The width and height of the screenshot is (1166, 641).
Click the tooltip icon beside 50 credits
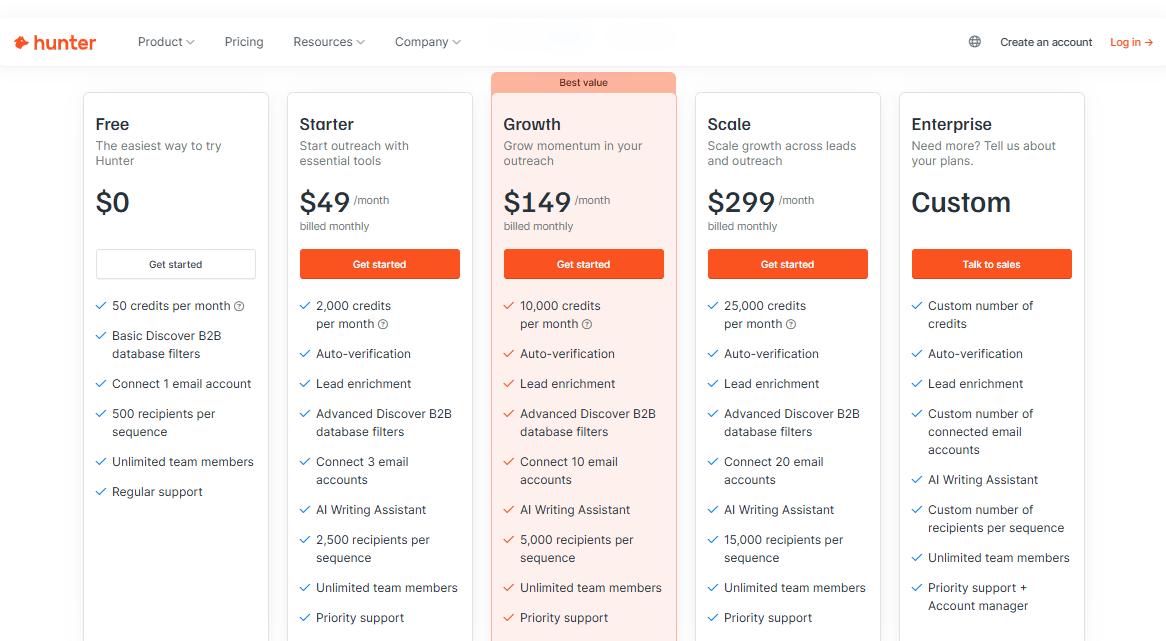click(x=240, y=306)
